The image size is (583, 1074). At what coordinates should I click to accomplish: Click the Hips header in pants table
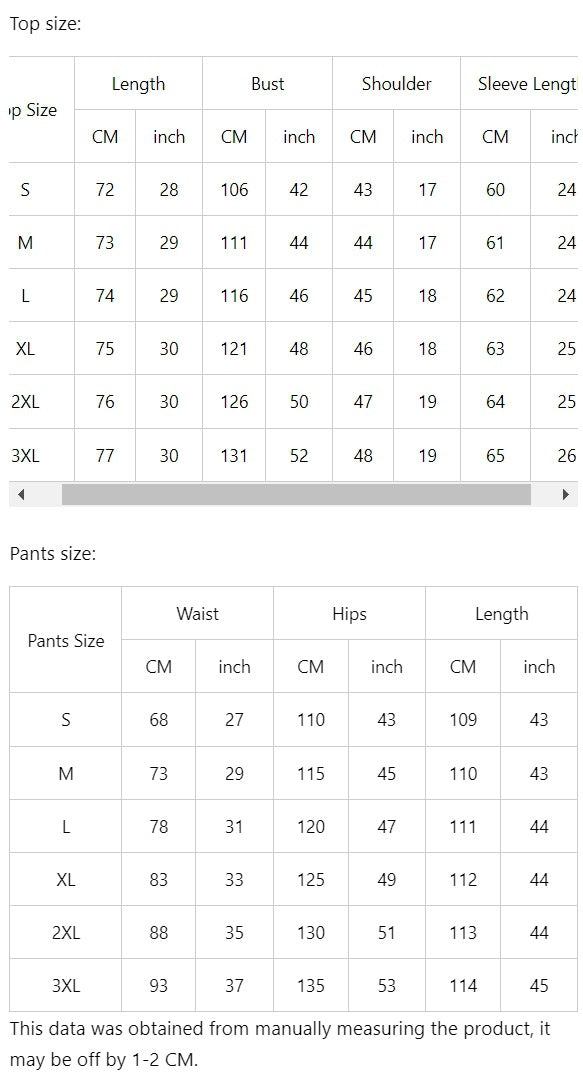[x=348, y=613]
